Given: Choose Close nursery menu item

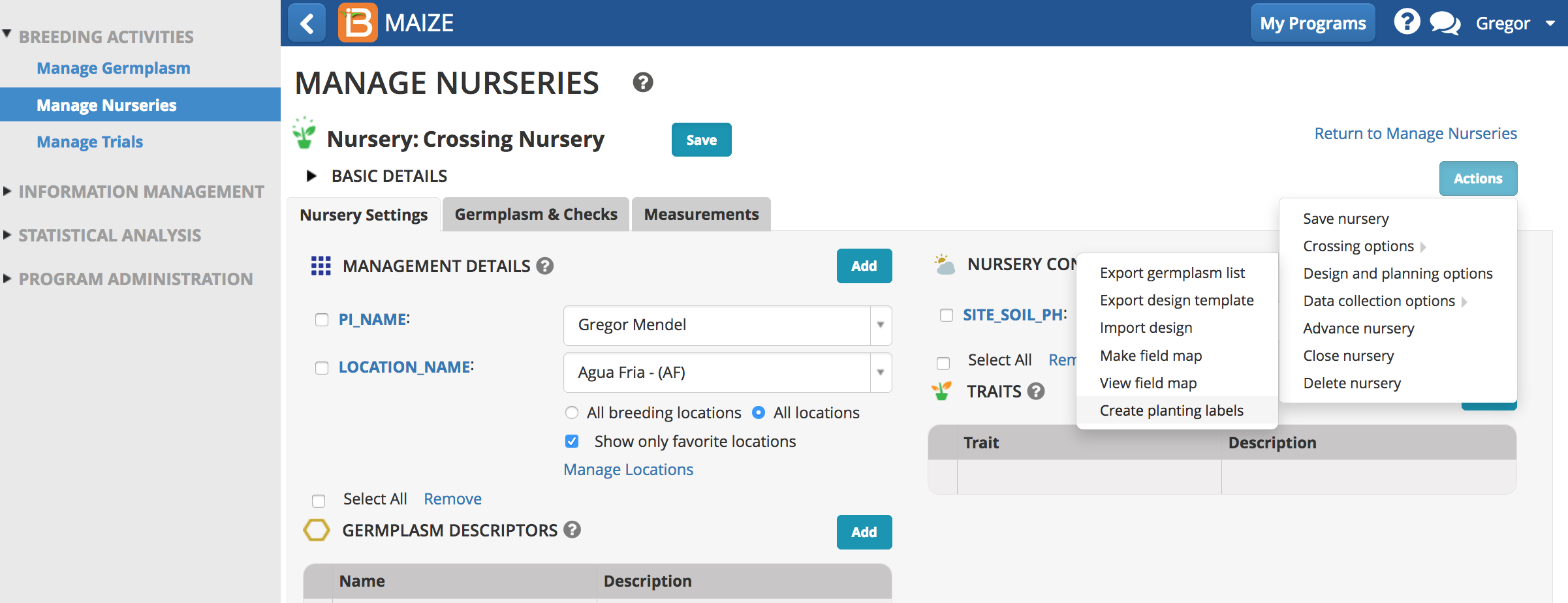Looking at the screenshot, I should coord(1348,356).
